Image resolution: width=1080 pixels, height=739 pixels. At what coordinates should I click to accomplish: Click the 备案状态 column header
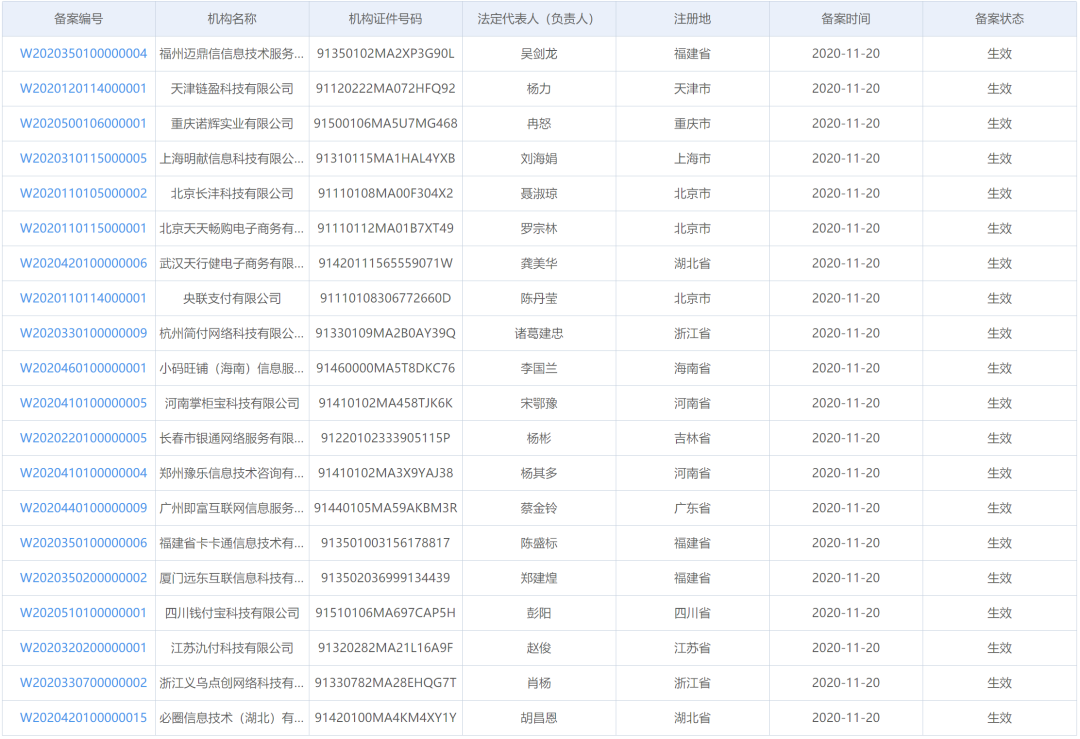point(999,19)
